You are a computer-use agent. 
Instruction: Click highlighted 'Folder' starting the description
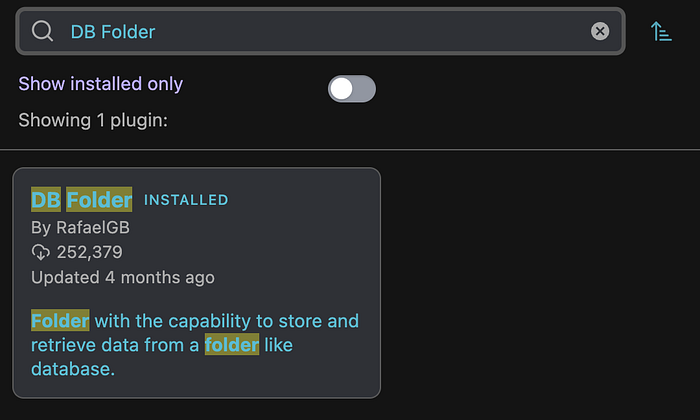click(x=60, y=321)
